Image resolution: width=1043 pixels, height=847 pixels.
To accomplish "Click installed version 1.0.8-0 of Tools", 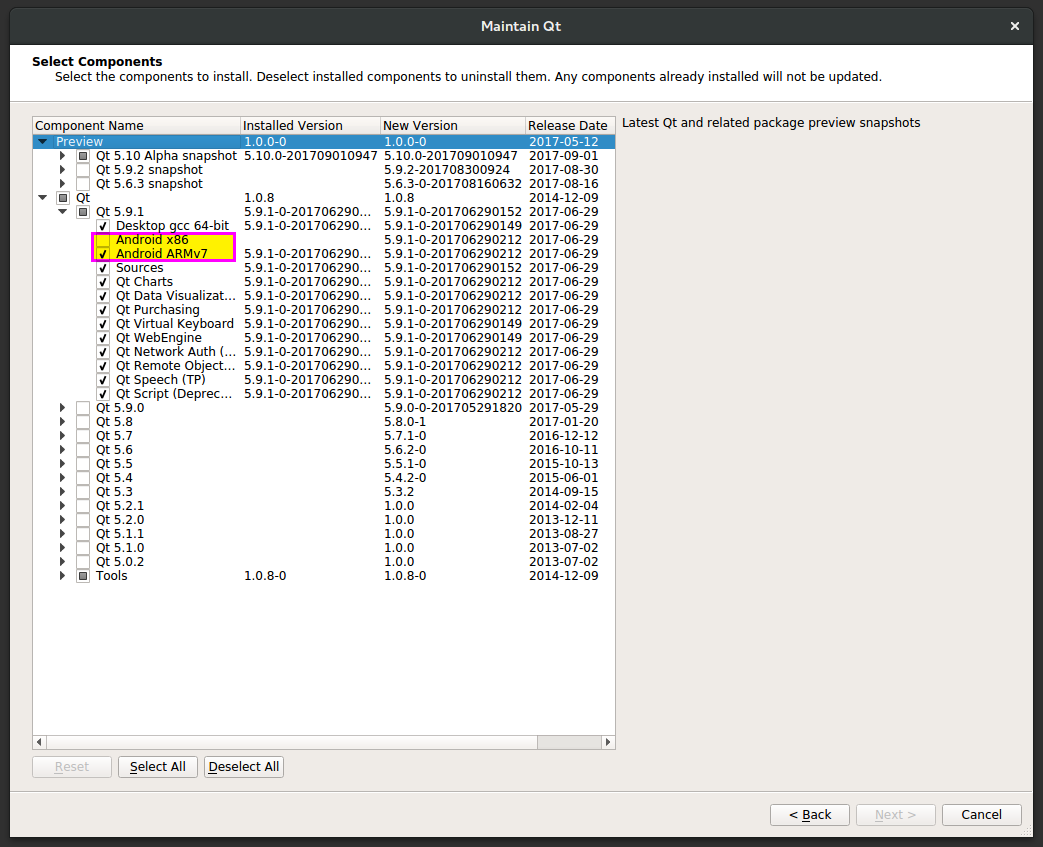I will 265,576.
